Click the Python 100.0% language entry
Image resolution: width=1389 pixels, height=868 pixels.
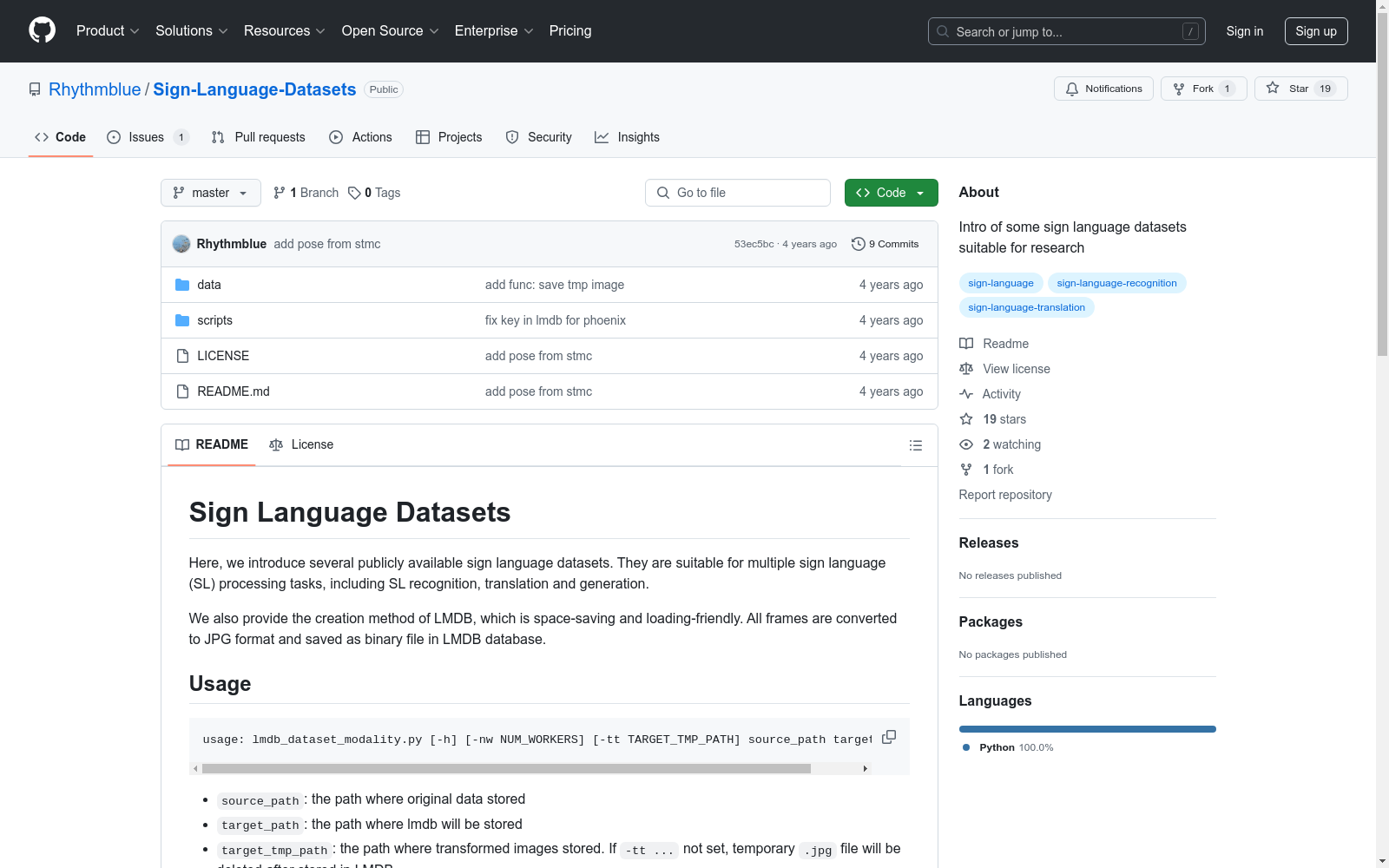pos(1008,747)
